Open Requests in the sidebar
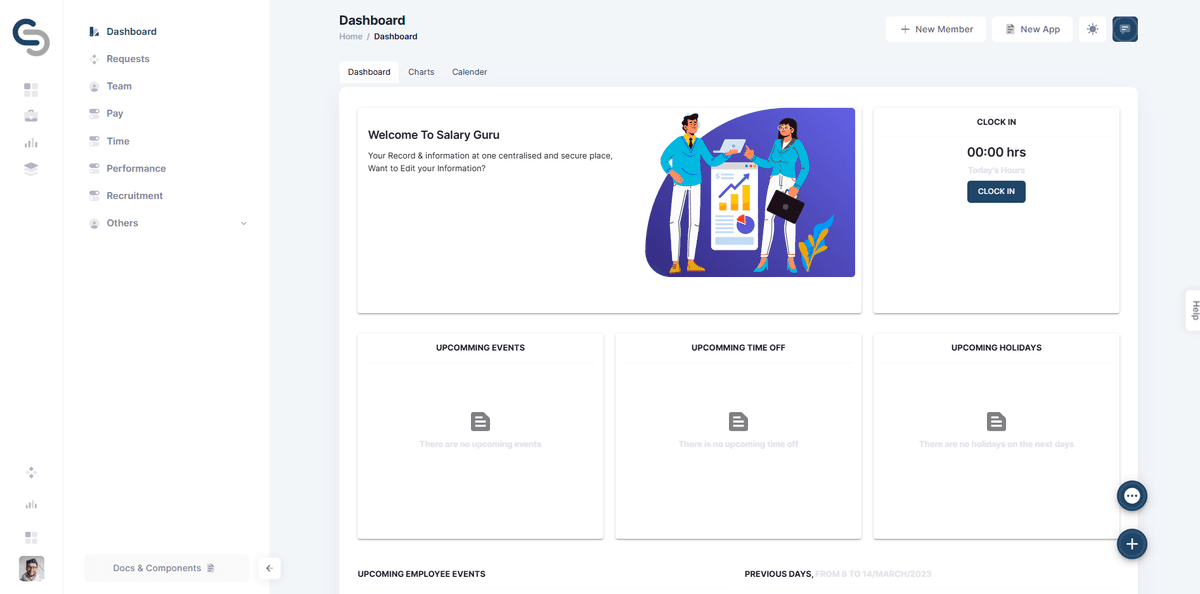 tap(128, 59)
